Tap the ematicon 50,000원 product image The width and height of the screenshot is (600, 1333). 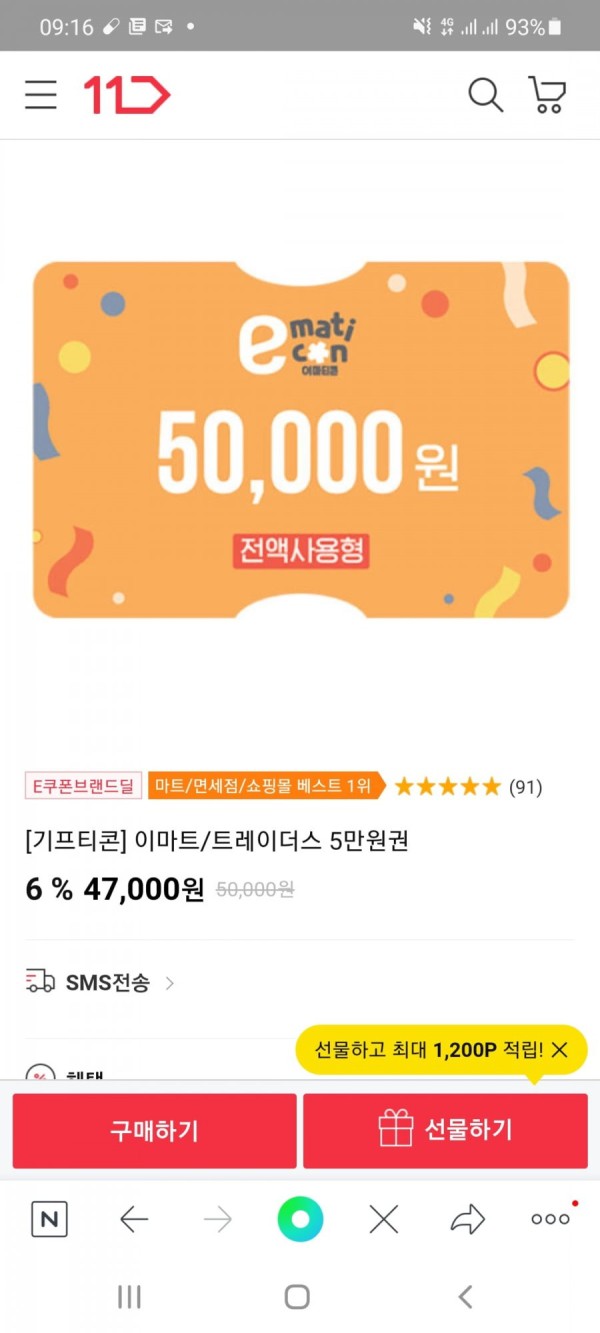click(x=301, y=440)
